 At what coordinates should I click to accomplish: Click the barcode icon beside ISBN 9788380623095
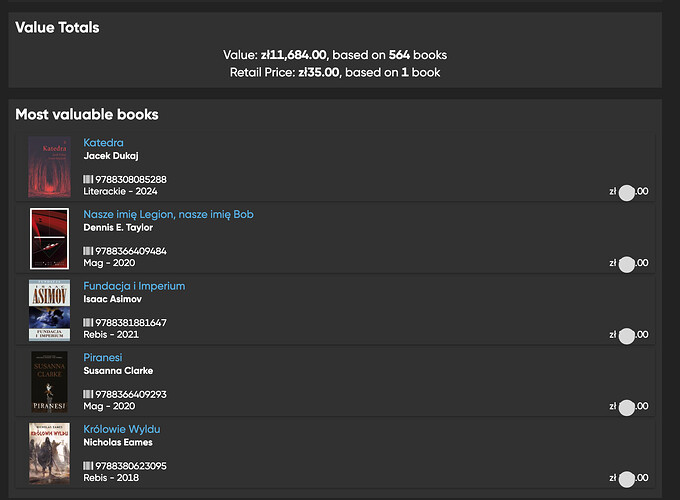pos(88,466)
